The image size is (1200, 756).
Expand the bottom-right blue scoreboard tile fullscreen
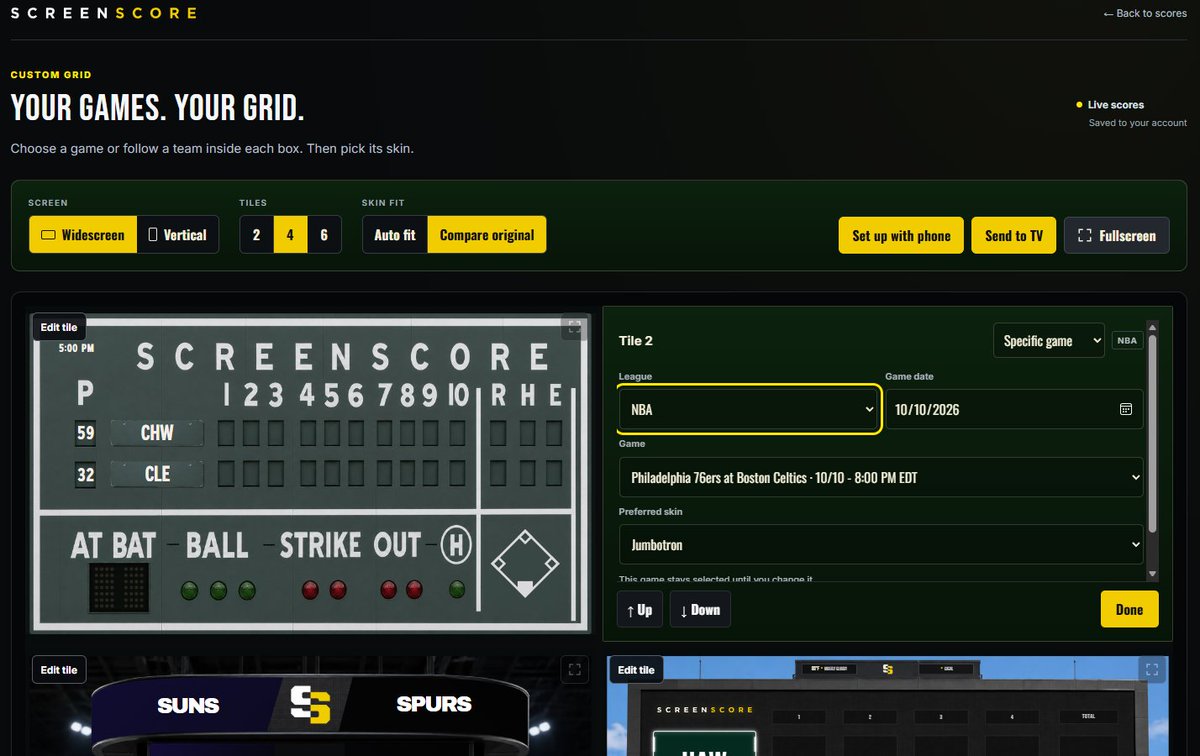pyautogui.click(x=1151, y=669)
